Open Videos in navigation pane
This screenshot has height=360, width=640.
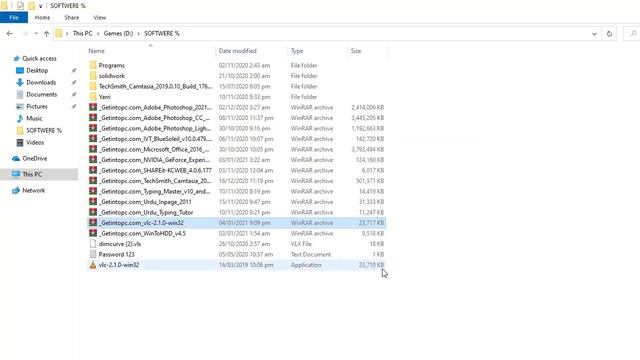point(35,142)
